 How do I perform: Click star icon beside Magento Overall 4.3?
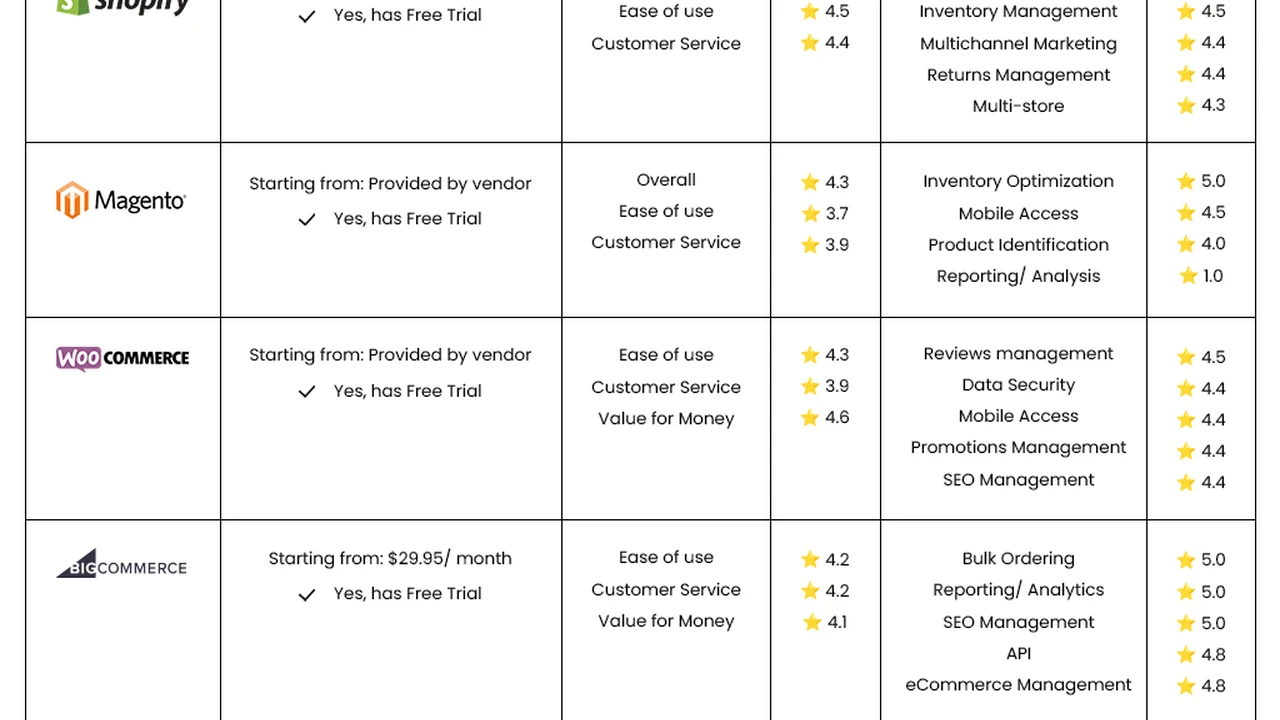point(810,182)
